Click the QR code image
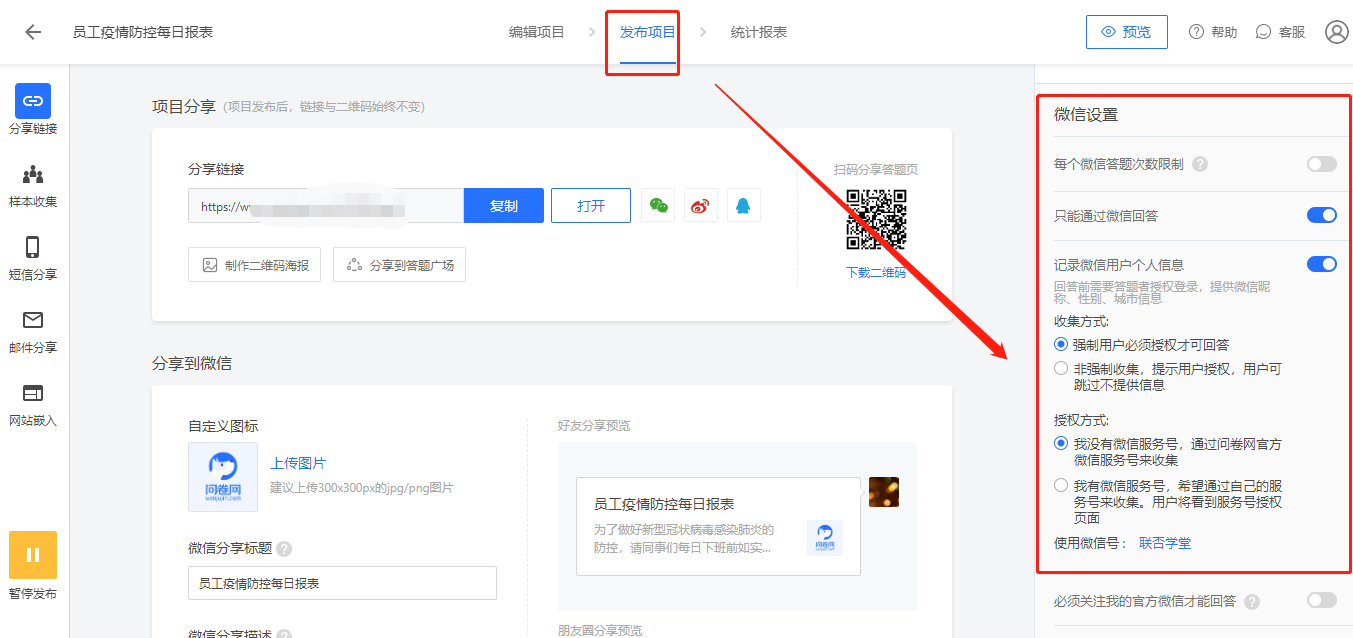Screen dimensions: 1353x638 tap(876, 219)
